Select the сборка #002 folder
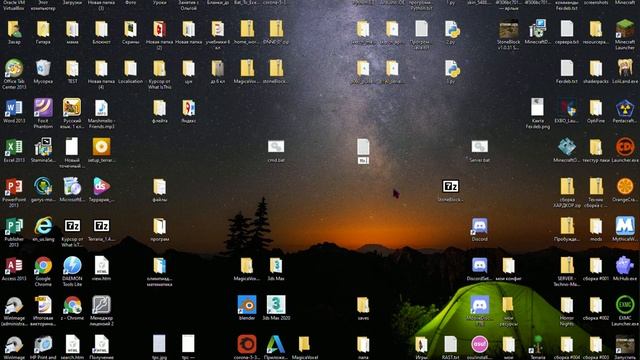Image resolution: width=640 pixels, height=360 pixels. coord(596,305)
